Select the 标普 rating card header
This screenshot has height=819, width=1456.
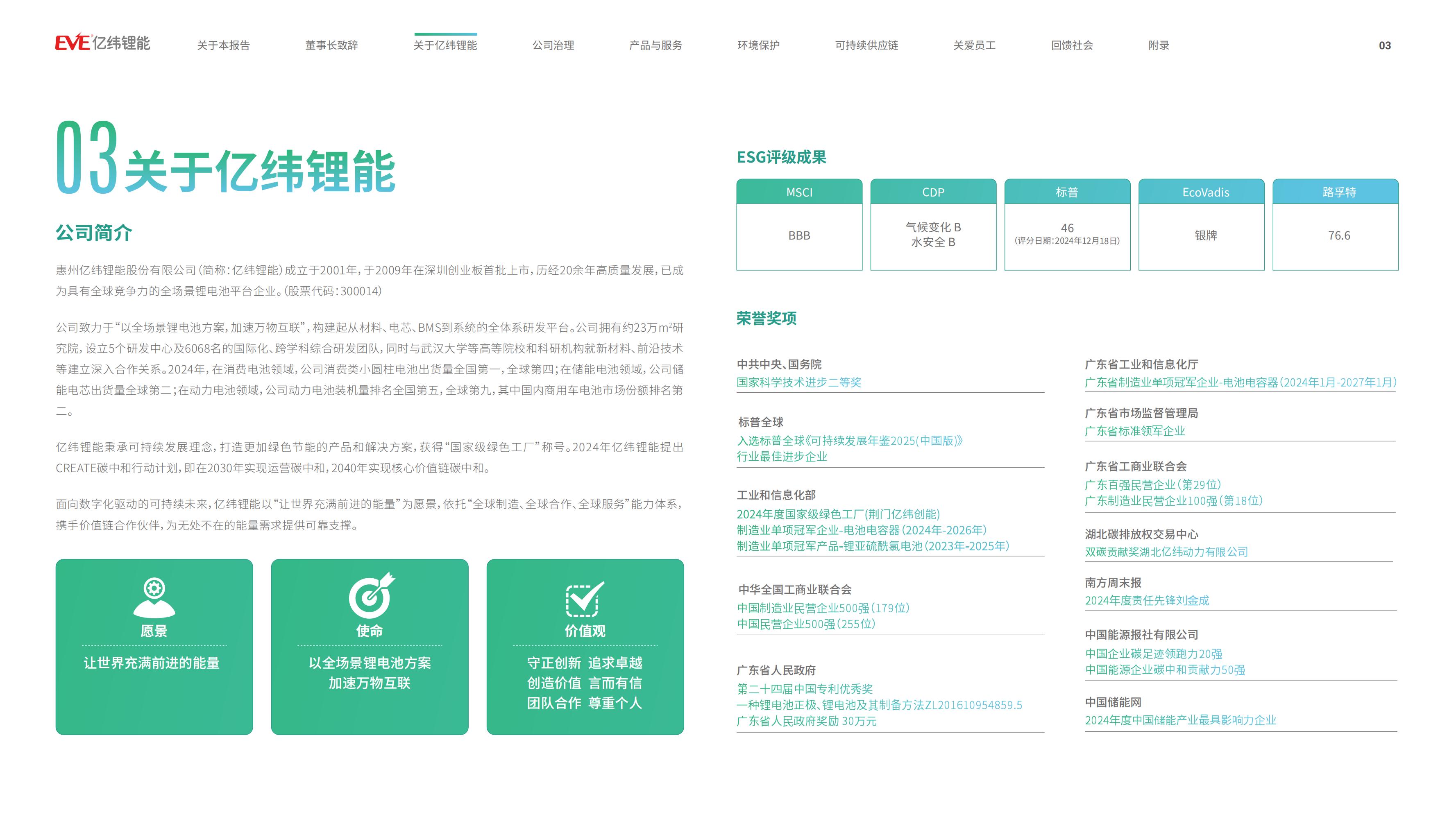coord(1067,192)
